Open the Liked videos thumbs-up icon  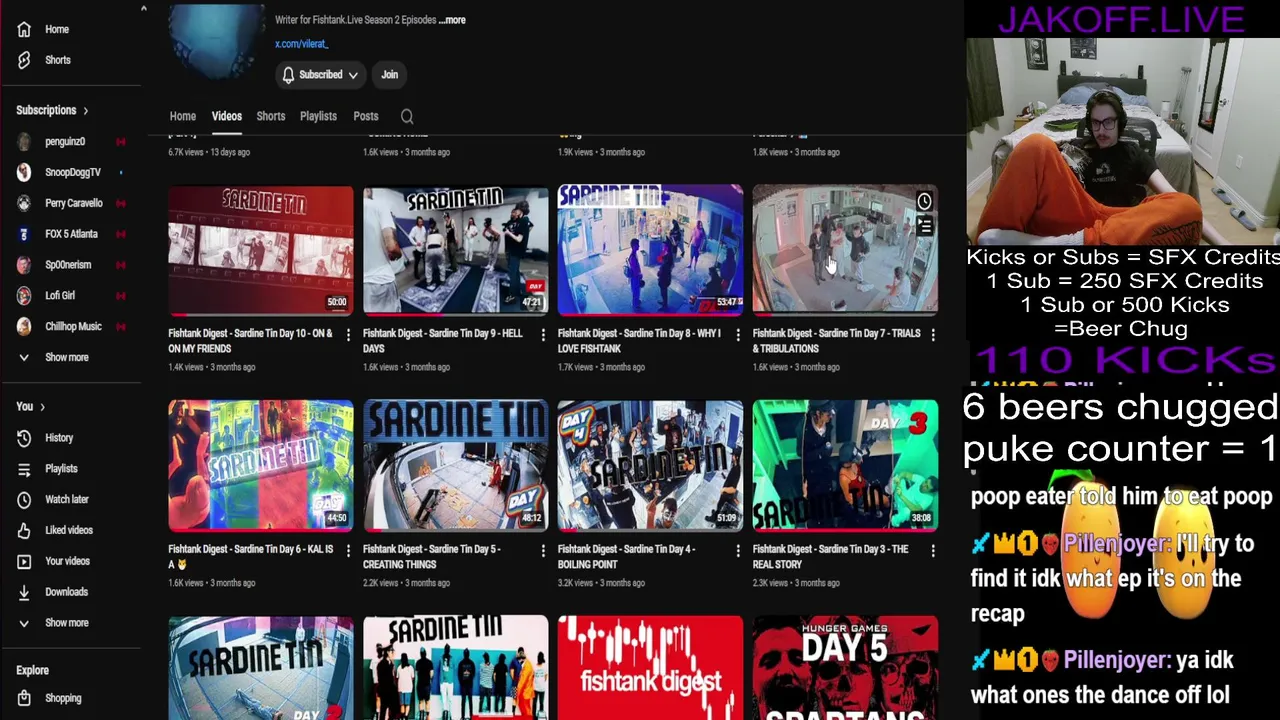[24, 530]
